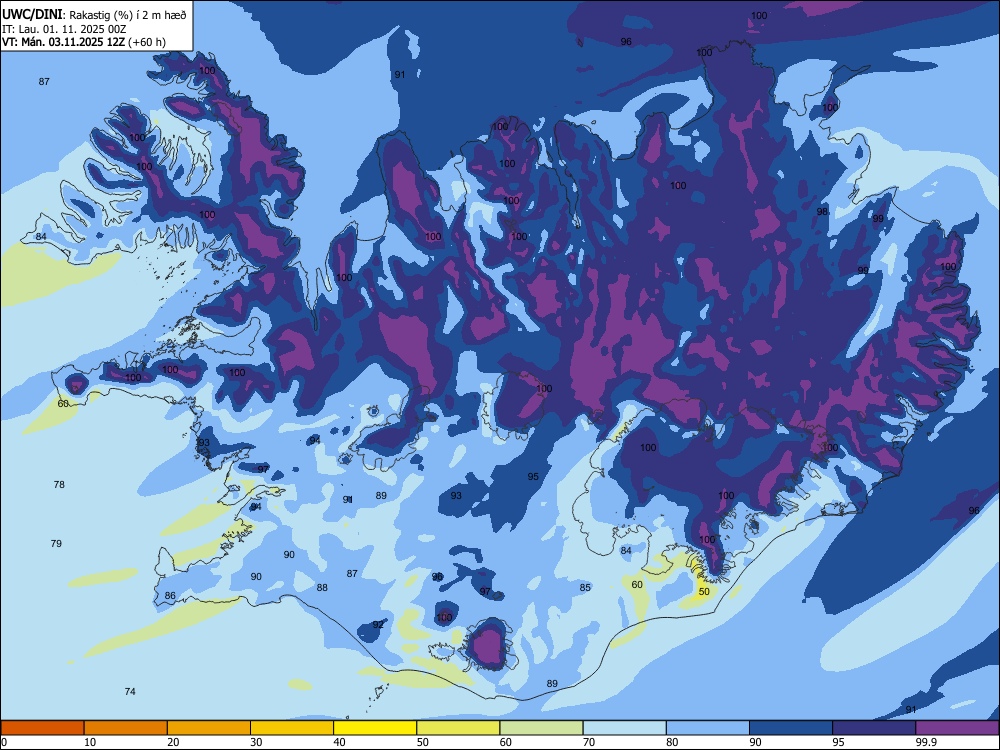The image size is (1000, 750).
Task: Select the dark blue 90–95 legend swatch
Action: [791, 728]
